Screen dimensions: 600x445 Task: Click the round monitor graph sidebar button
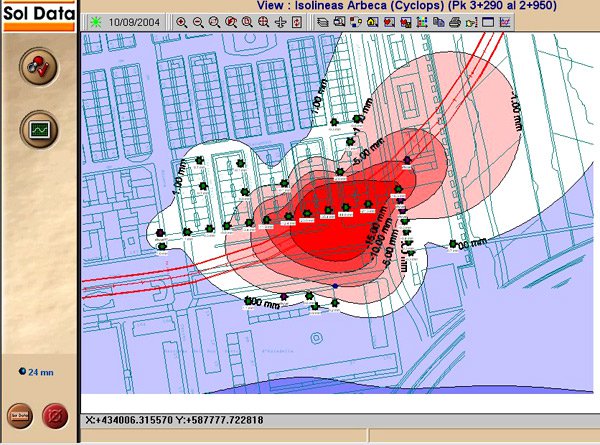click(39, 130)
